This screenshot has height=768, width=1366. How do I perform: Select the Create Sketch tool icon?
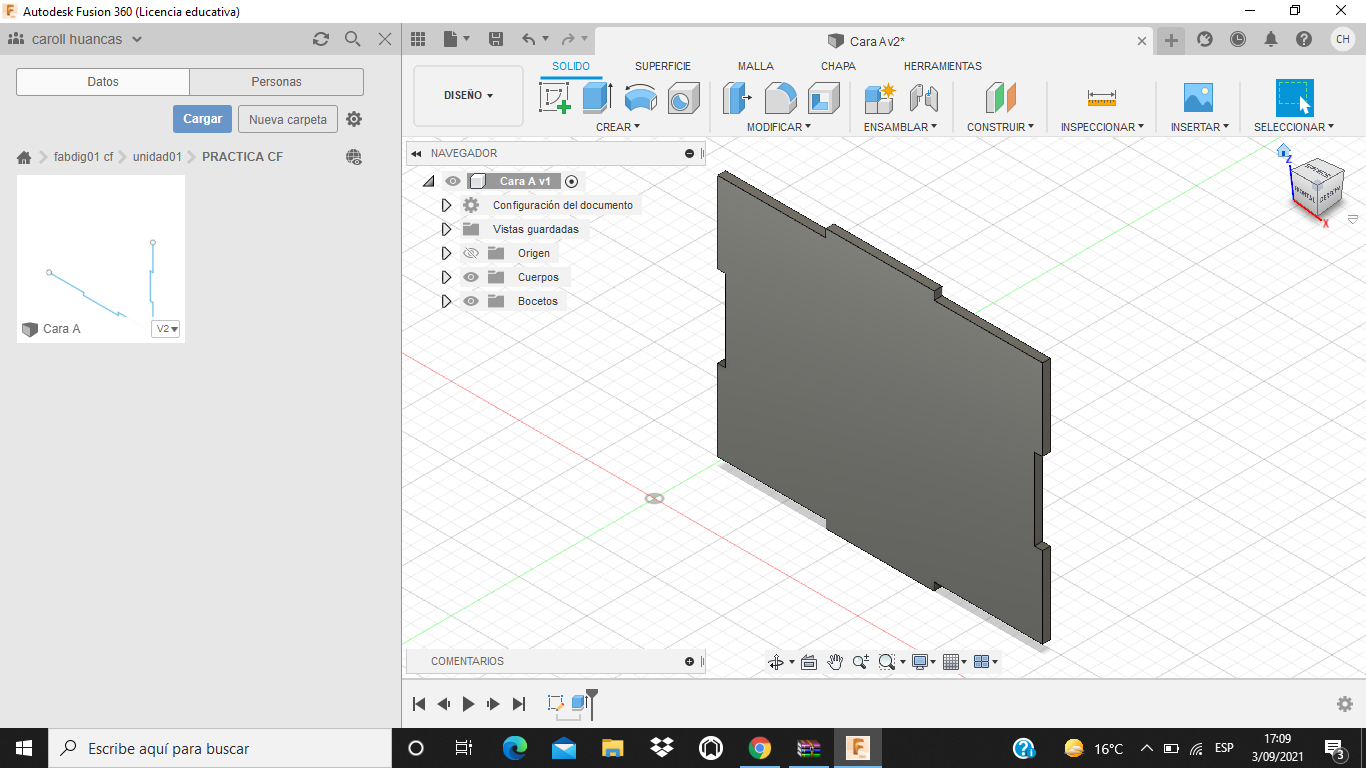point(554,98)
